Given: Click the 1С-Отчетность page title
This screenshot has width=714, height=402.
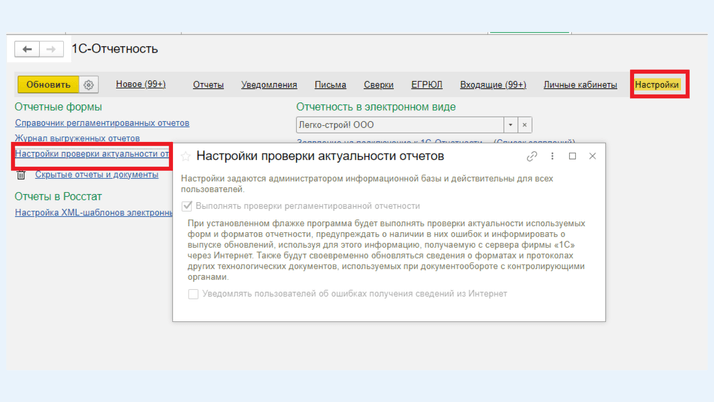Looking at the screenshot, I should (x=115, y=49).
